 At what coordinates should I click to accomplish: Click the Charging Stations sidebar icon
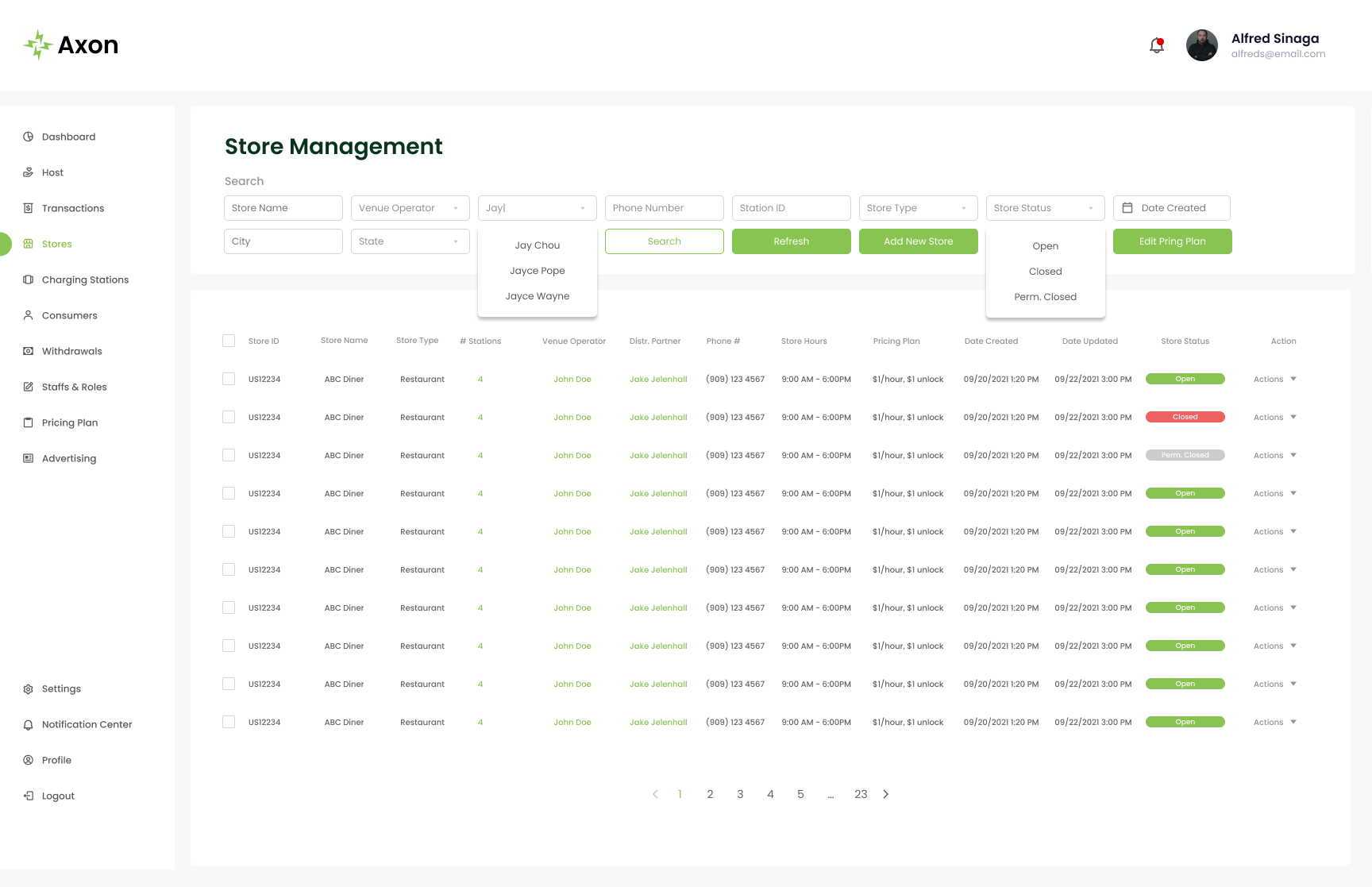point(28,280)
